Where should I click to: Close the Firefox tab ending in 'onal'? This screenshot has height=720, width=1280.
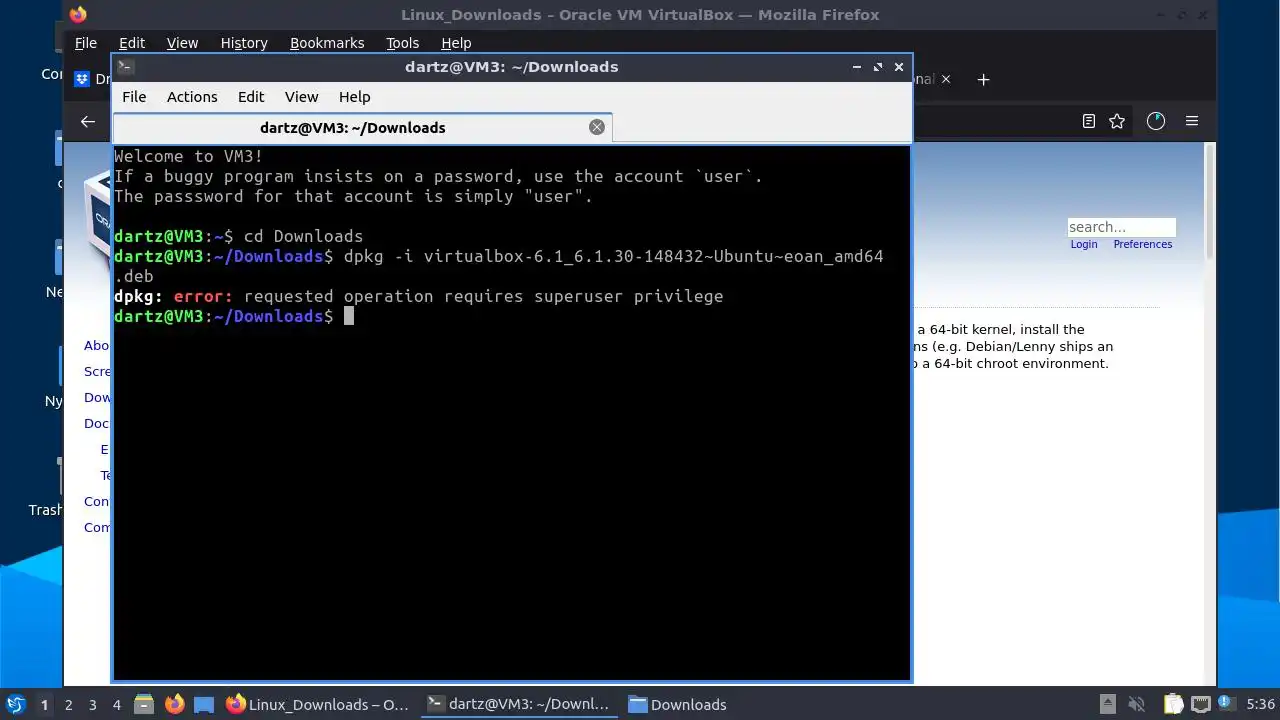946,79
